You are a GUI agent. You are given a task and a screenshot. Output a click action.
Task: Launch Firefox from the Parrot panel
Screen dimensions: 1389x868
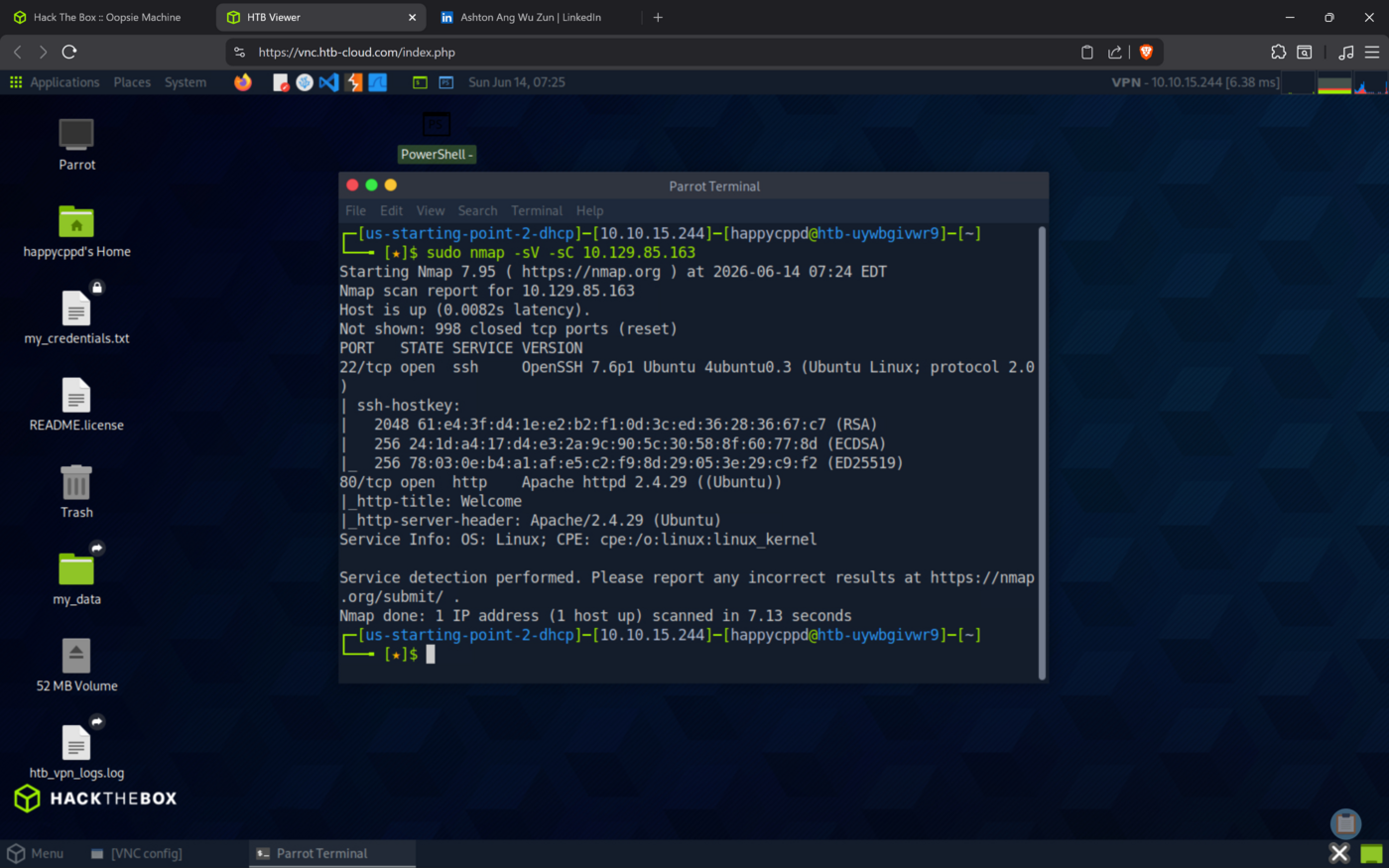[243, 82]
